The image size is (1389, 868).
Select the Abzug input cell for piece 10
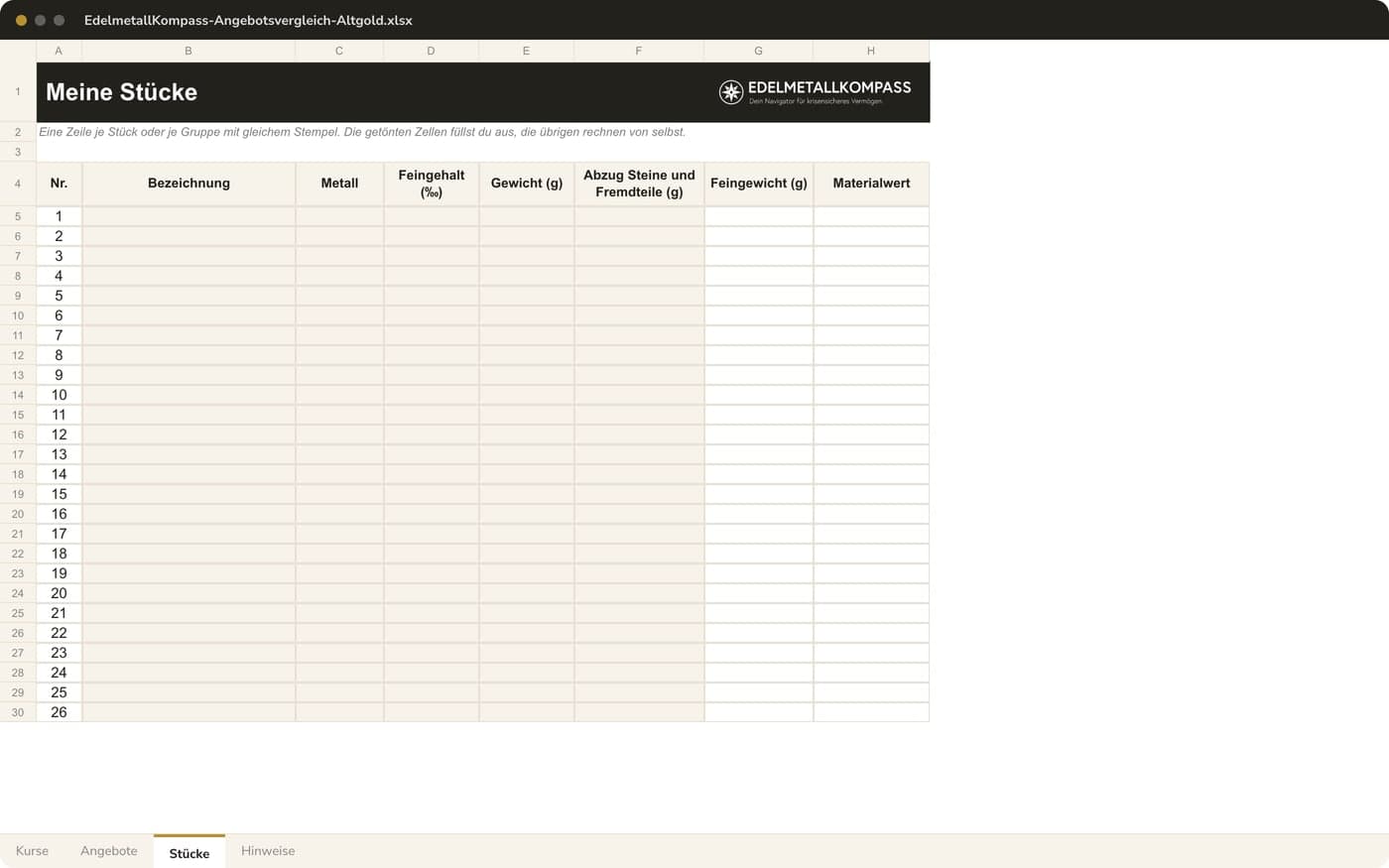point(639,395)
